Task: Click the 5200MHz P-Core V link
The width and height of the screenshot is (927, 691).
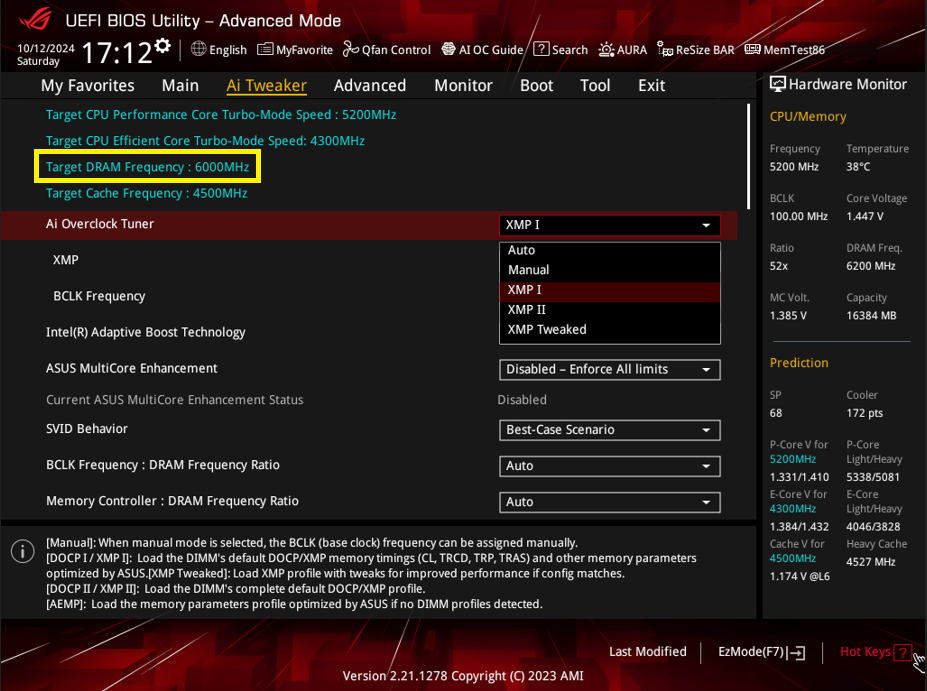Action: pyautogui.click(x=793, y=459)
